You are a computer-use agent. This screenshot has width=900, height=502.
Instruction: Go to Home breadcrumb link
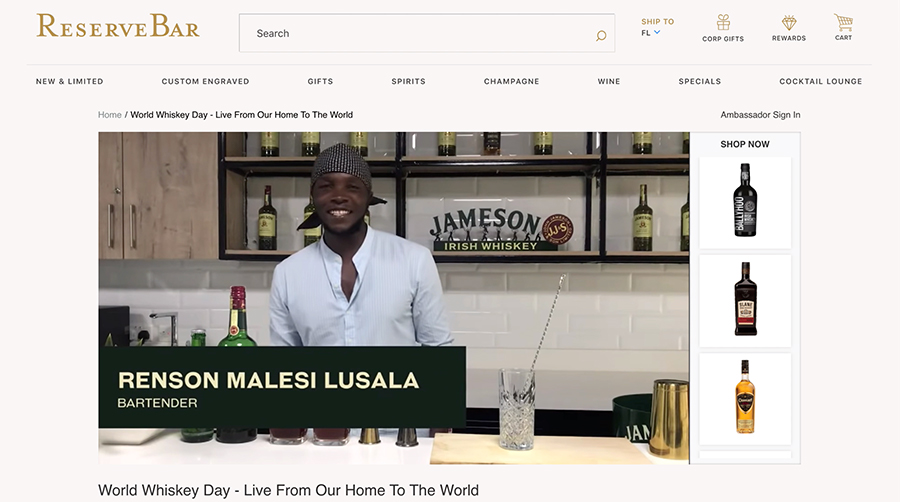[110, 115]
